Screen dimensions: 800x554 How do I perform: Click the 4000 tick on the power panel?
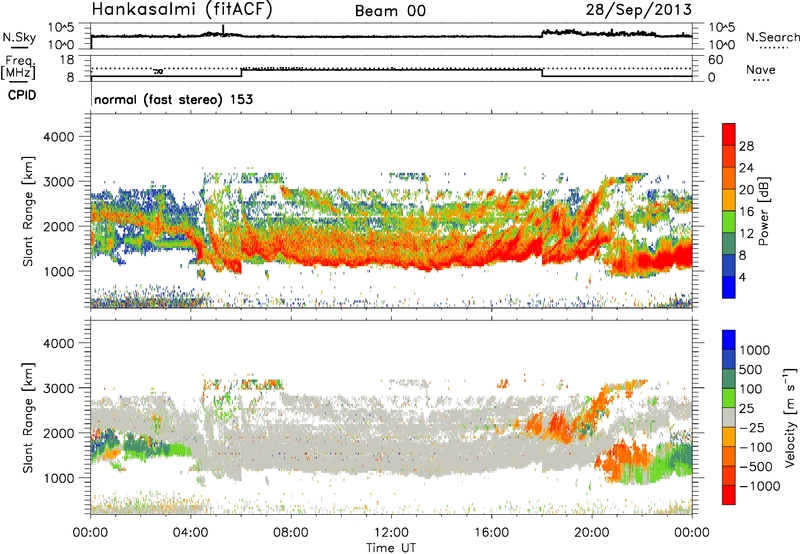58,137
